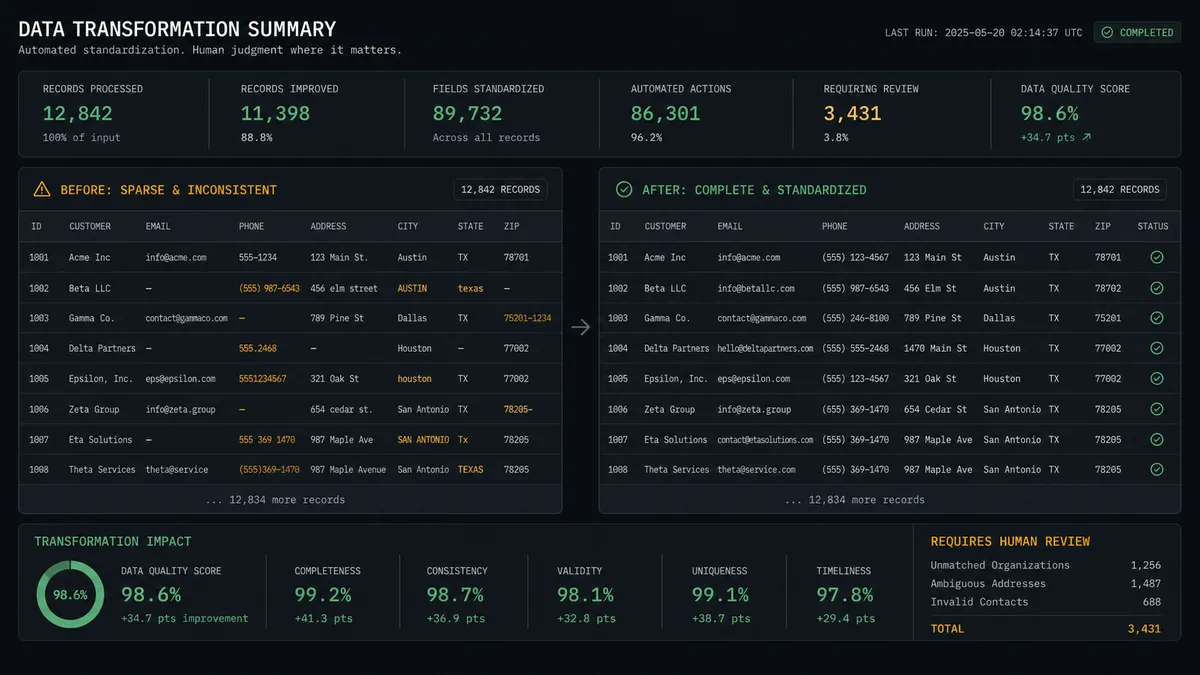Screen dimensions: 1200x675
Task: Click the upward arrow next to +34.7 pts
Action: point(1086,137)
